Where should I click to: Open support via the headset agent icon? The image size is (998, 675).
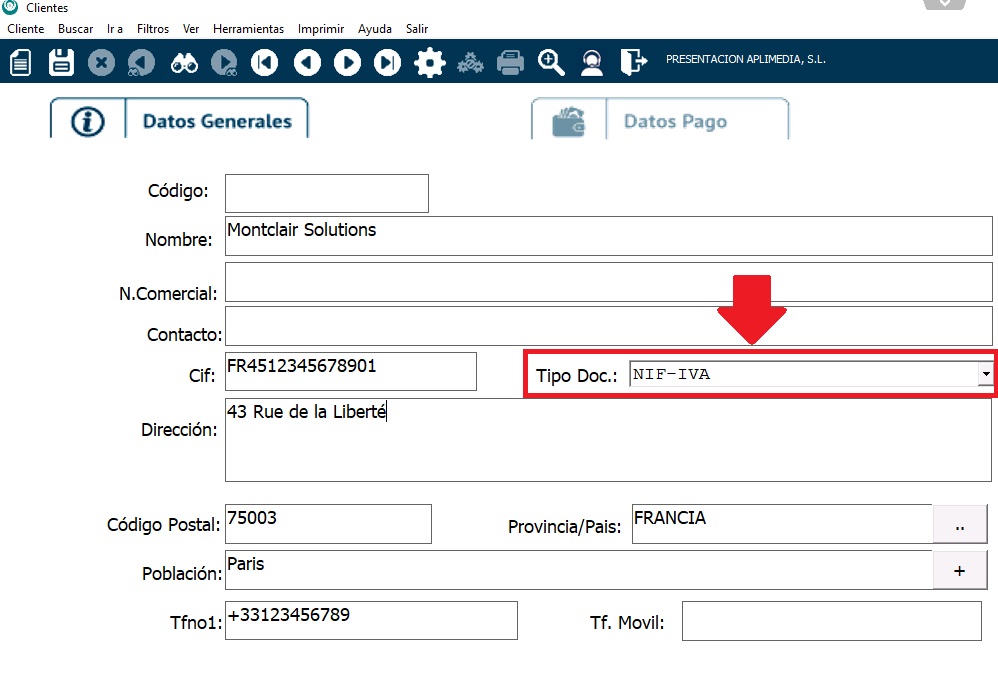pyautogui.click(x=592, y=63)
